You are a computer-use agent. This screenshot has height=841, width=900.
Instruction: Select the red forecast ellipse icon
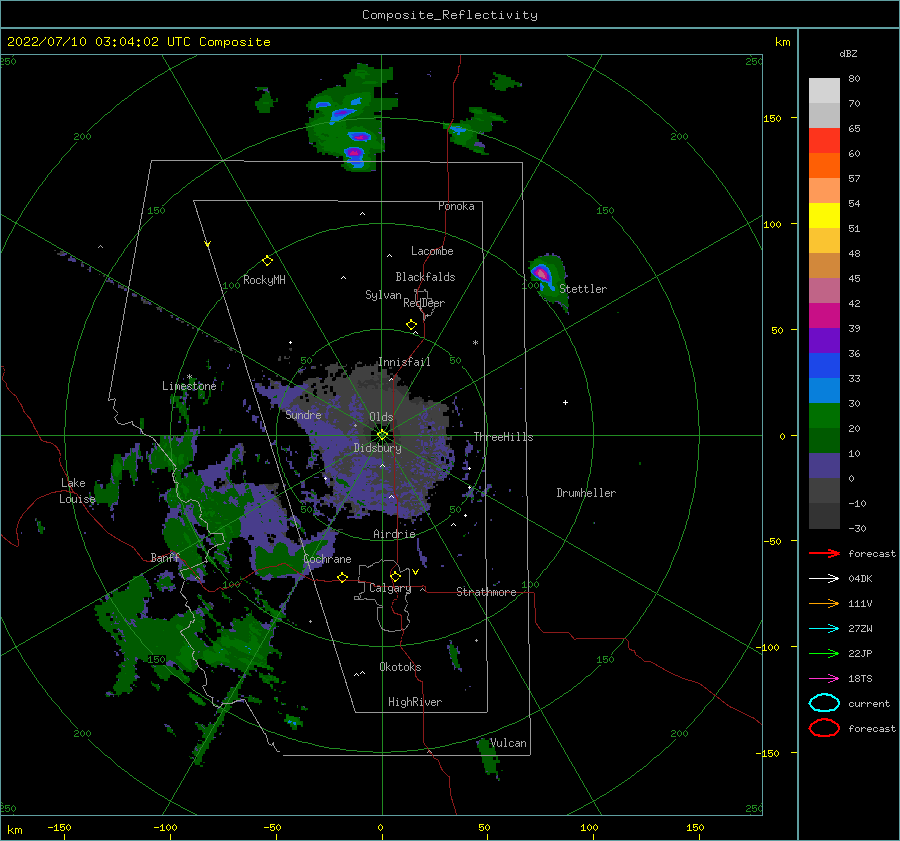824,728
